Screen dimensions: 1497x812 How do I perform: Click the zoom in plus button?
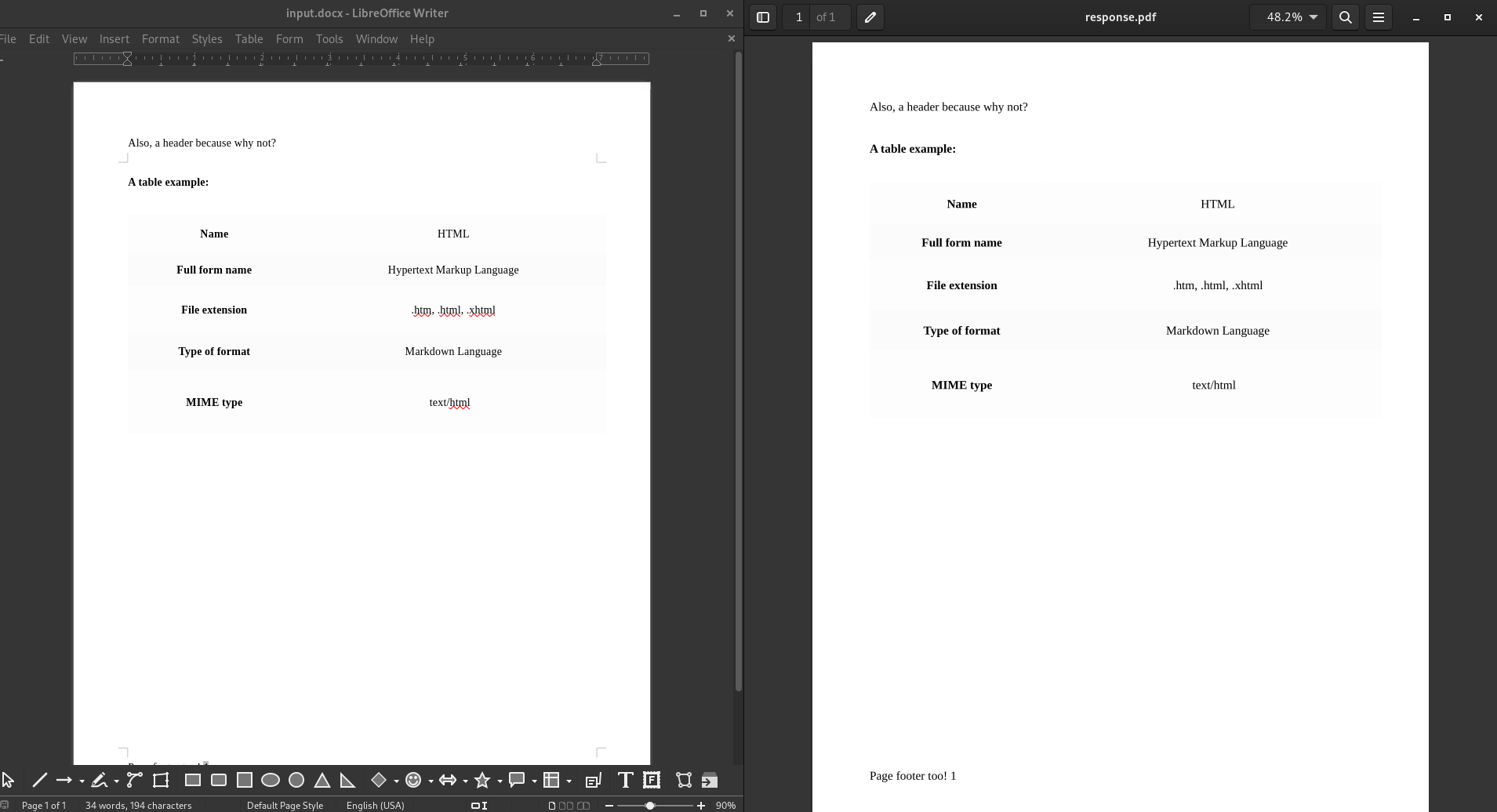point(700,806)
